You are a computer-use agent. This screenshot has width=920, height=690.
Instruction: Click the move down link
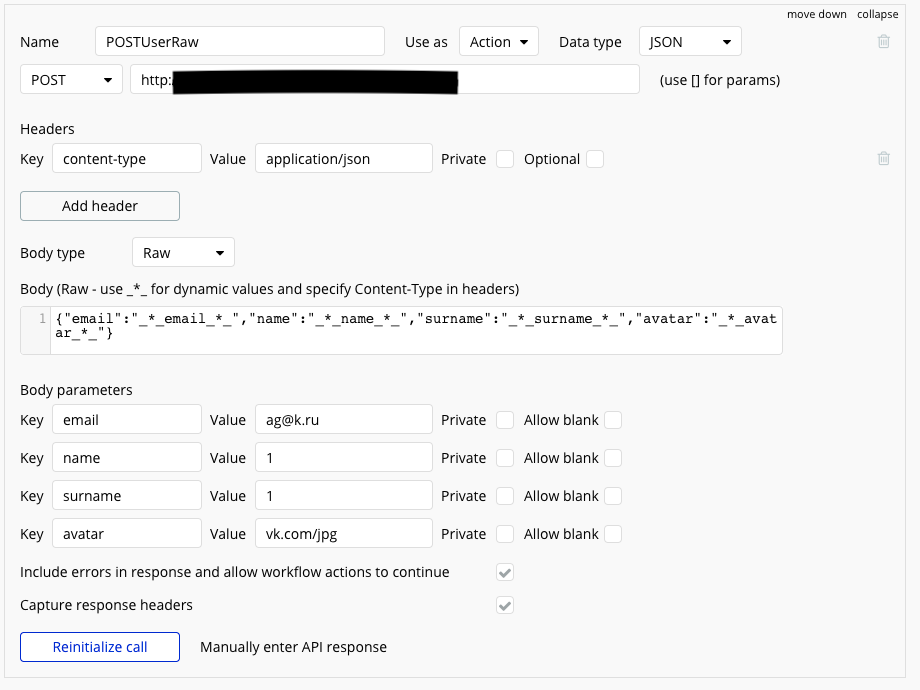coord(816,14)
